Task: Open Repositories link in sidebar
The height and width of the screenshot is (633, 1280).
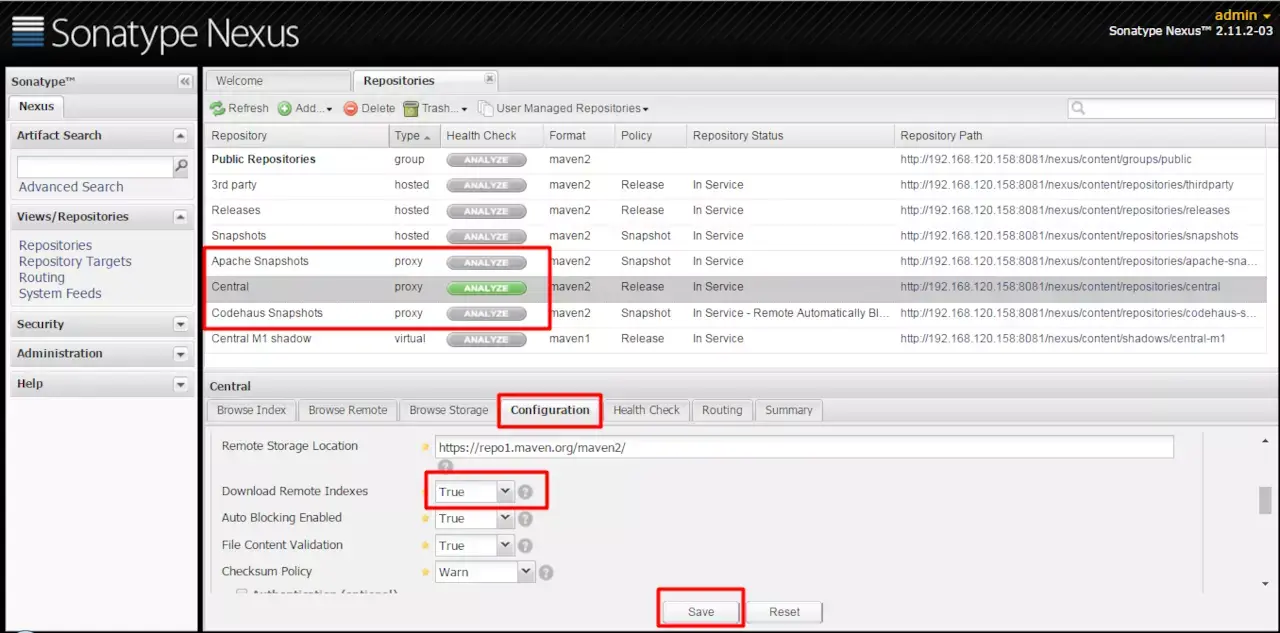Action: 55,245
